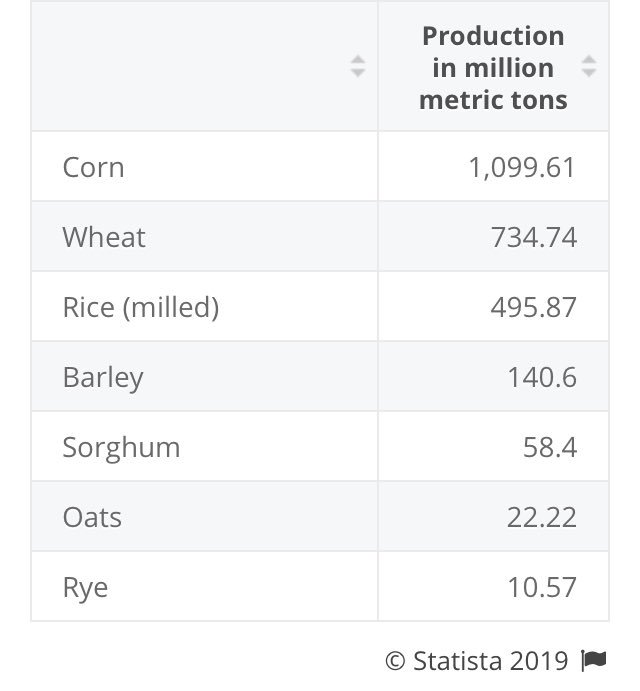The width and height of the screenshot is (640, 691).
Task: Select the 22.22 Oats value cell
Action: 542,517
